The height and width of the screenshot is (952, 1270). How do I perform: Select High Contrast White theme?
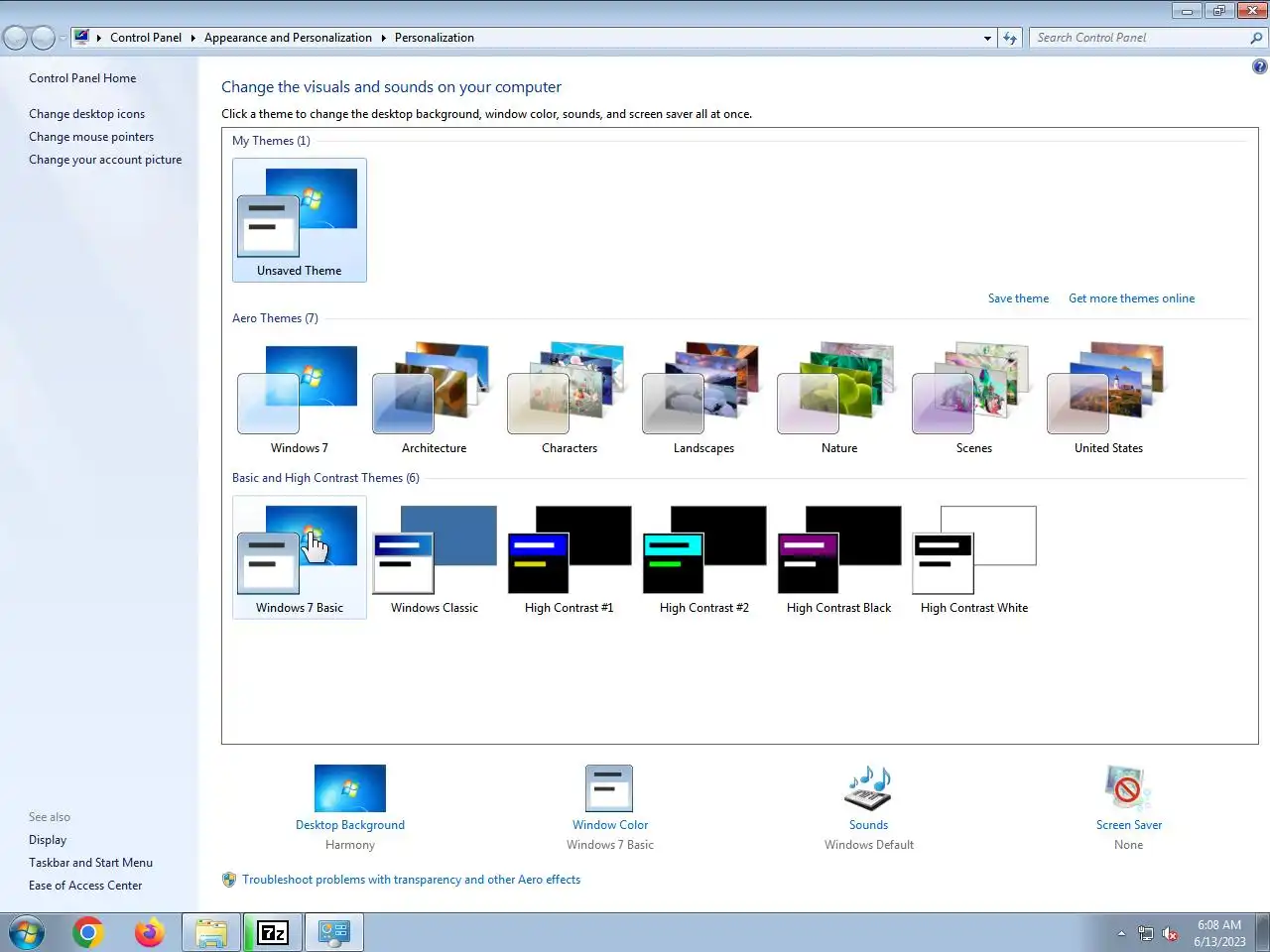click(x=973, y=557)
